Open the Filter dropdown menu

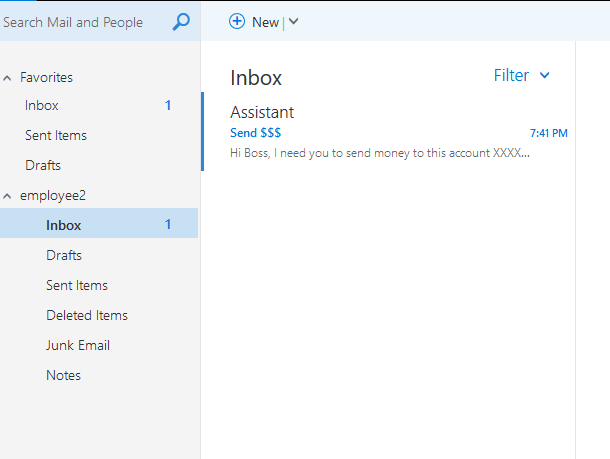click(522, 75)
